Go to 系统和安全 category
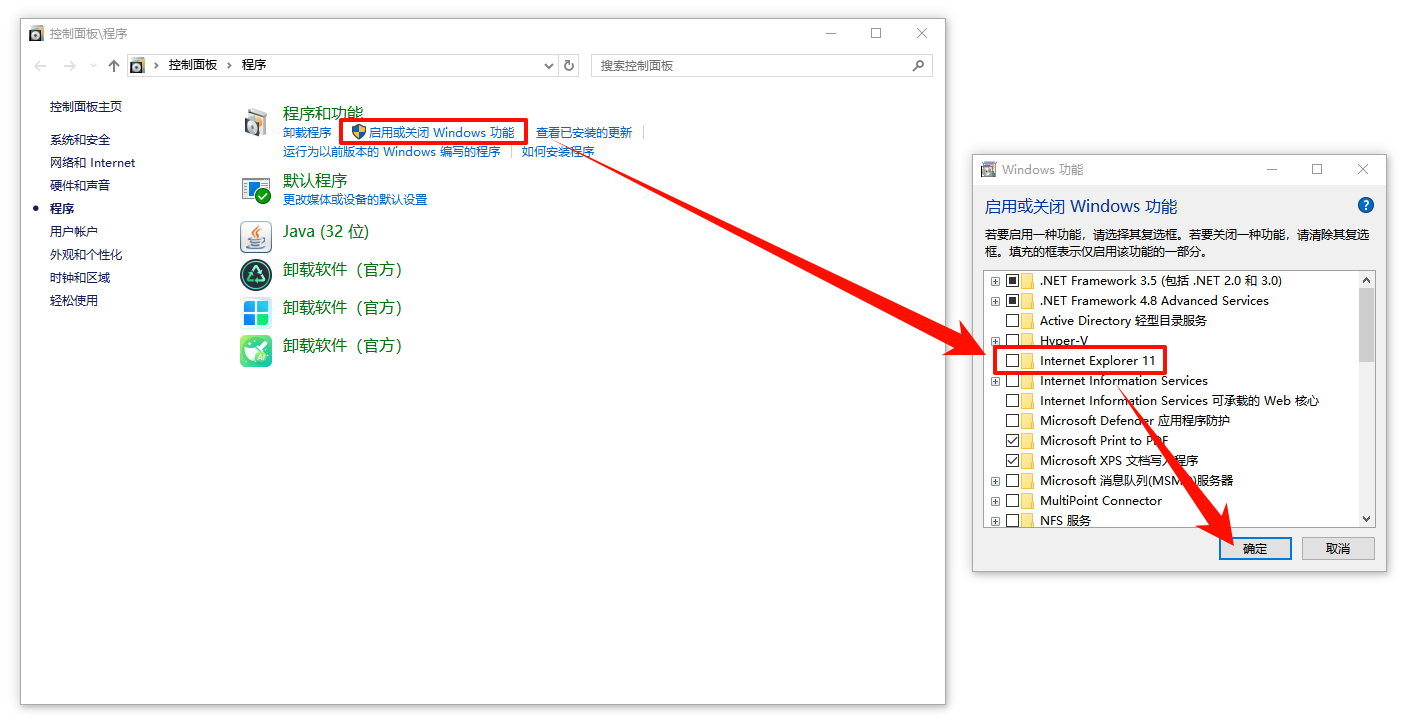 pyautogui.click(x=80, y=140)
